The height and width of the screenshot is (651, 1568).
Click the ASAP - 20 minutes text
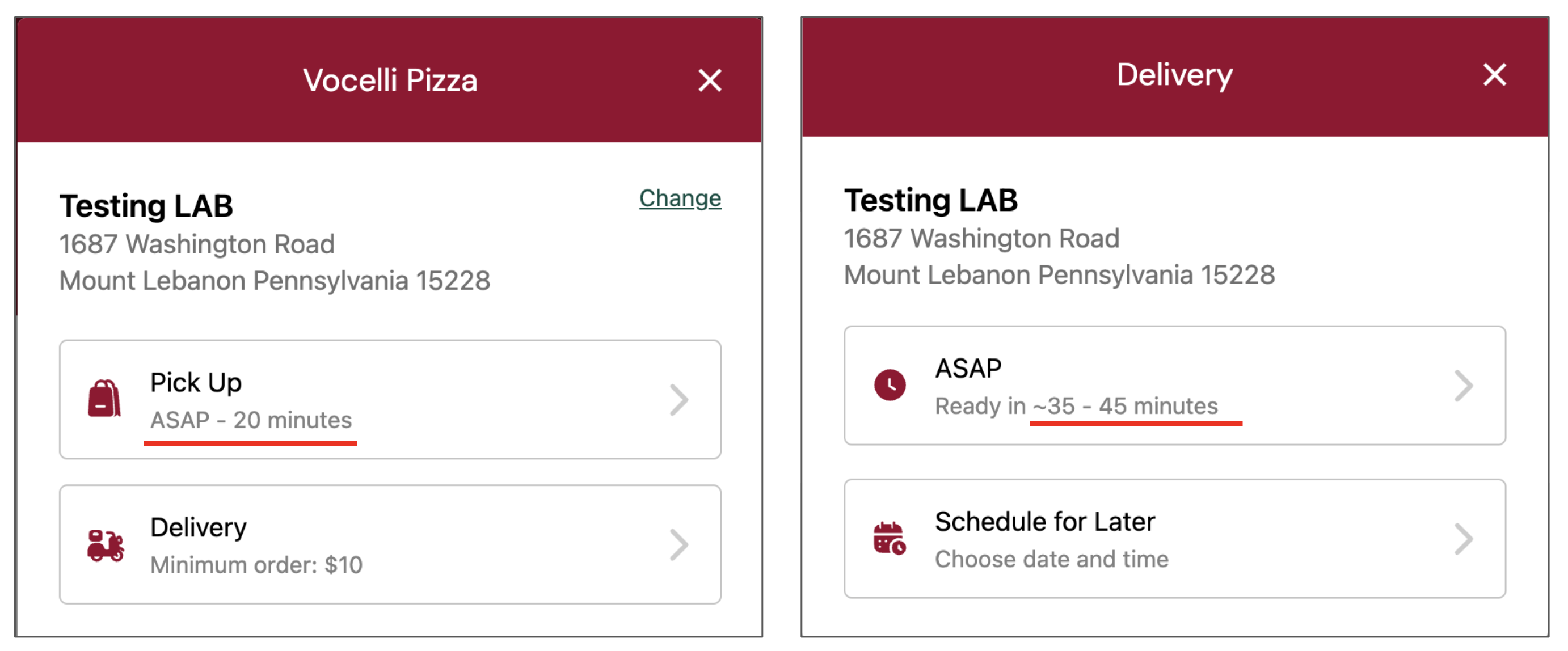251,420
